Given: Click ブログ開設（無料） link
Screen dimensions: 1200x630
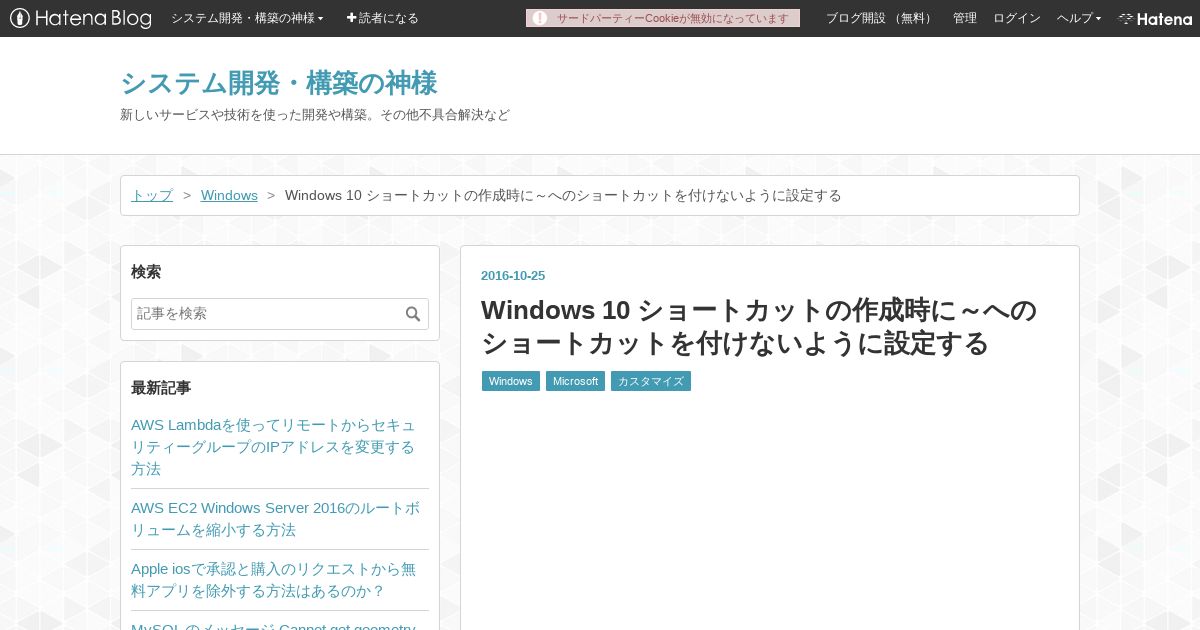Looking at the screenshot, I should (880, 18).
